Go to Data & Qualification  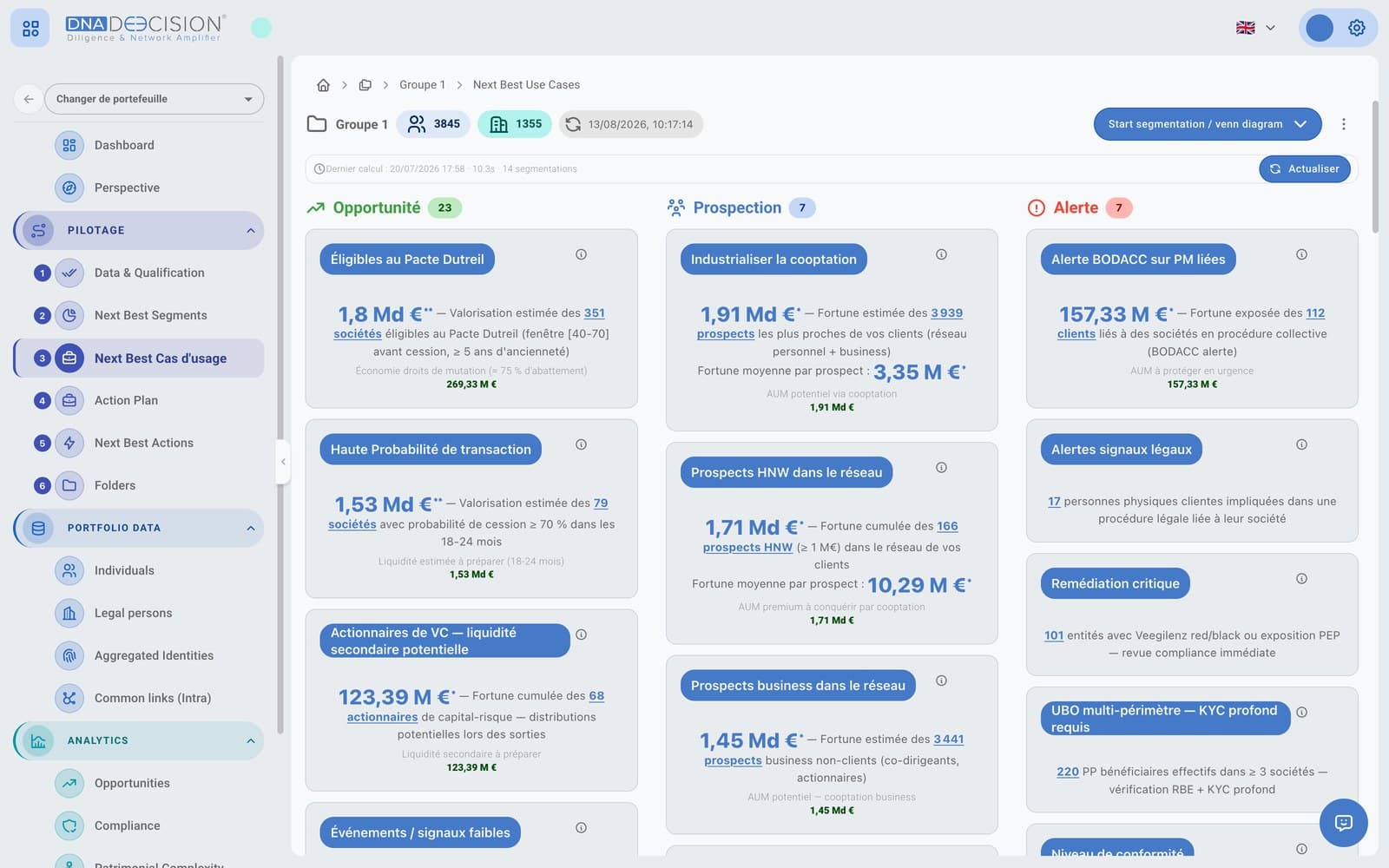point(149,273)
